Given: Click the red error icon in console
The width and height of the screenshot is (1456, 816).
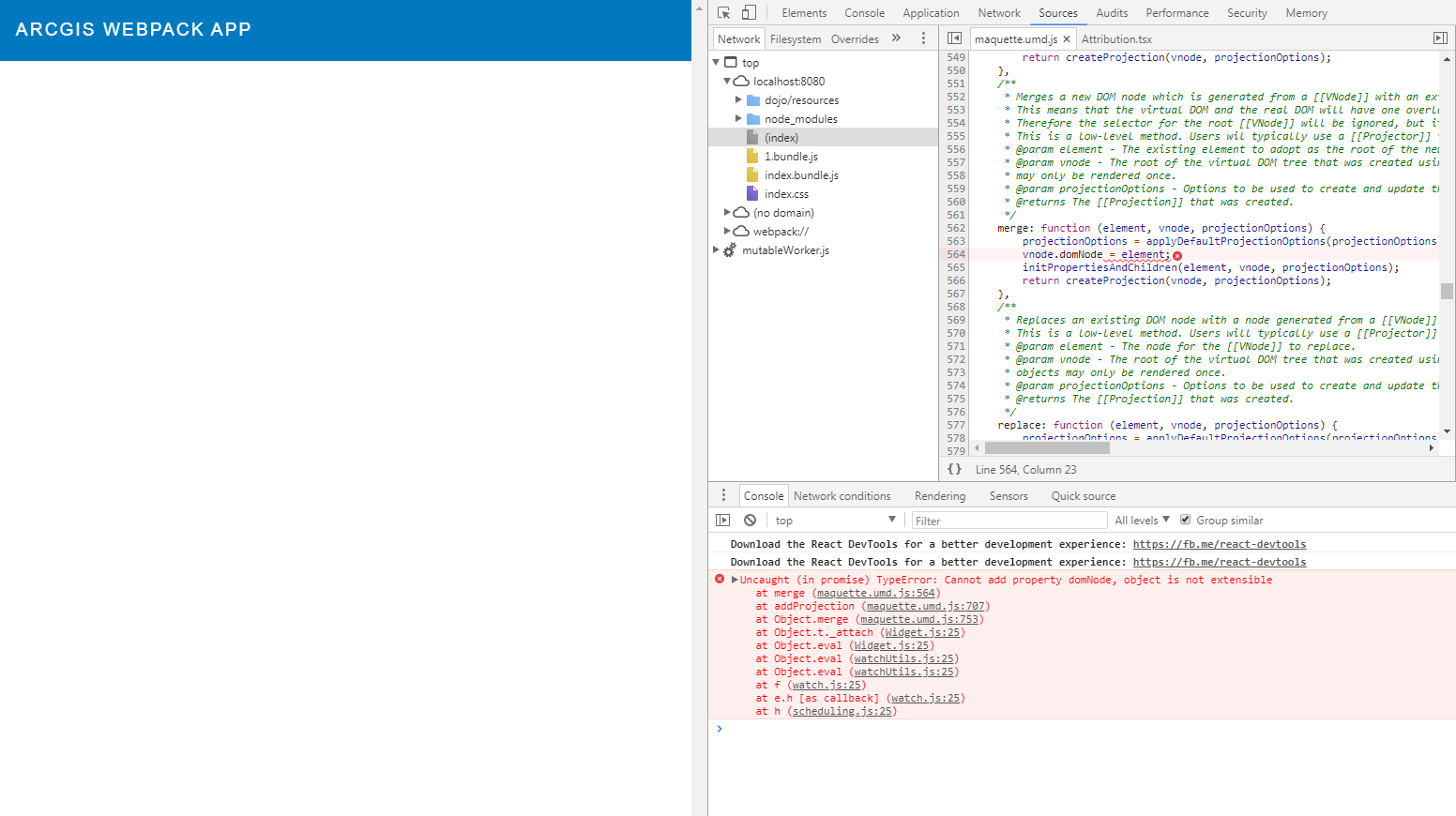Looking at the screenshot, I should [x=720, y=579].
